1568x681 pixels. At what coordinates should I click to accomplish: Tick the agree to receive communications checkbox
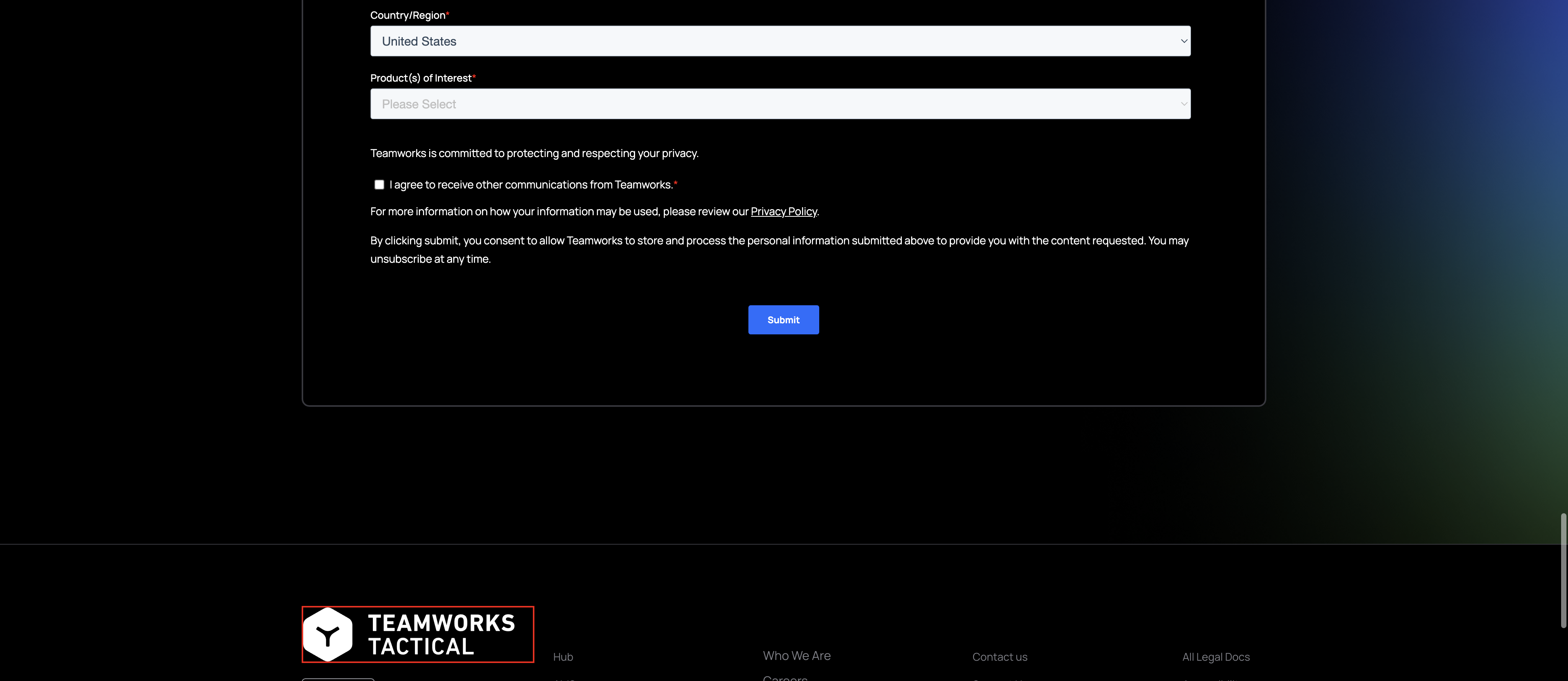[379, 185]
